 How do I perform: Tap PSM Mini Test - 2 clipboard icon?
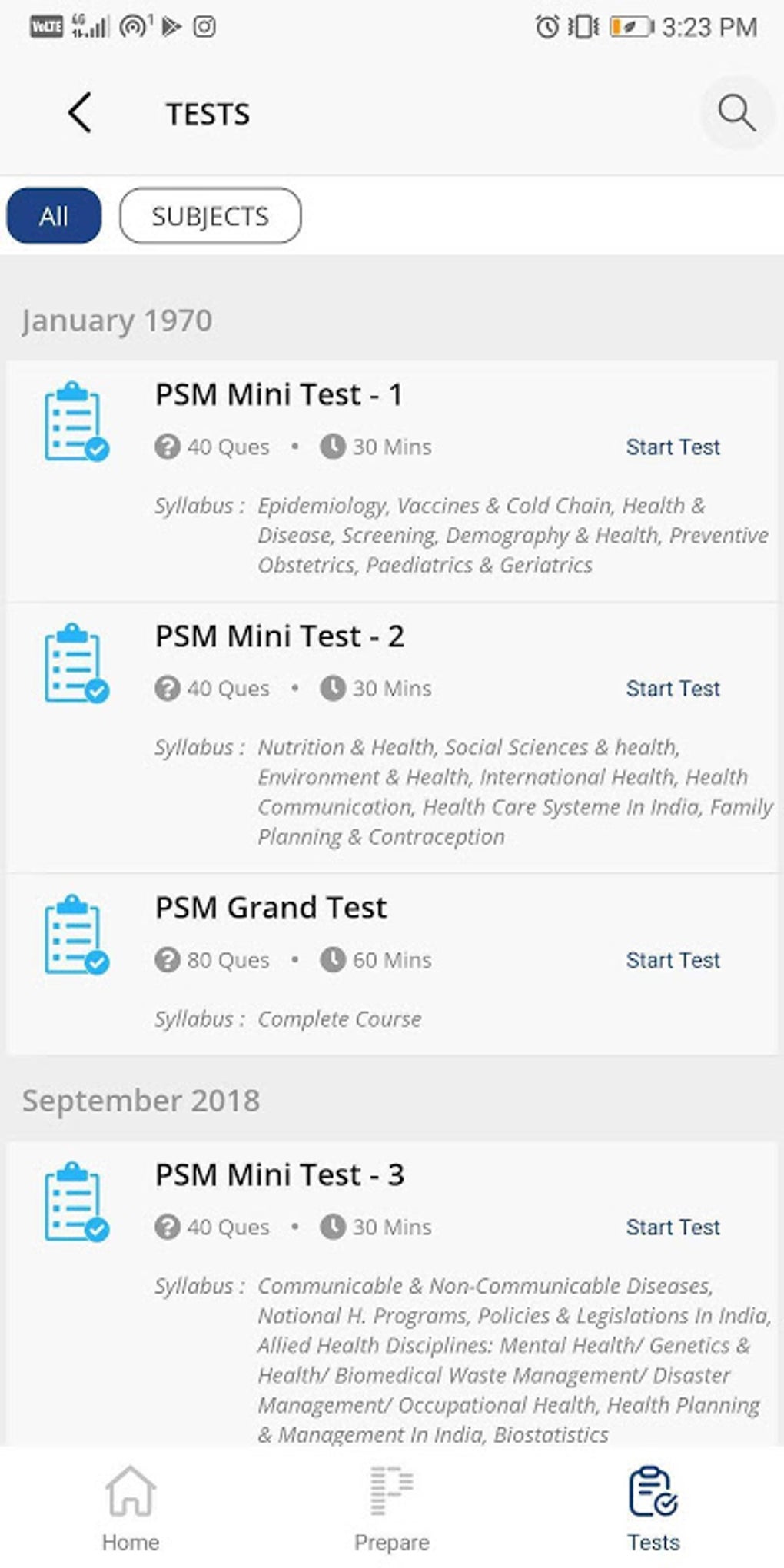pyautogui.click(x=76, y=663)
